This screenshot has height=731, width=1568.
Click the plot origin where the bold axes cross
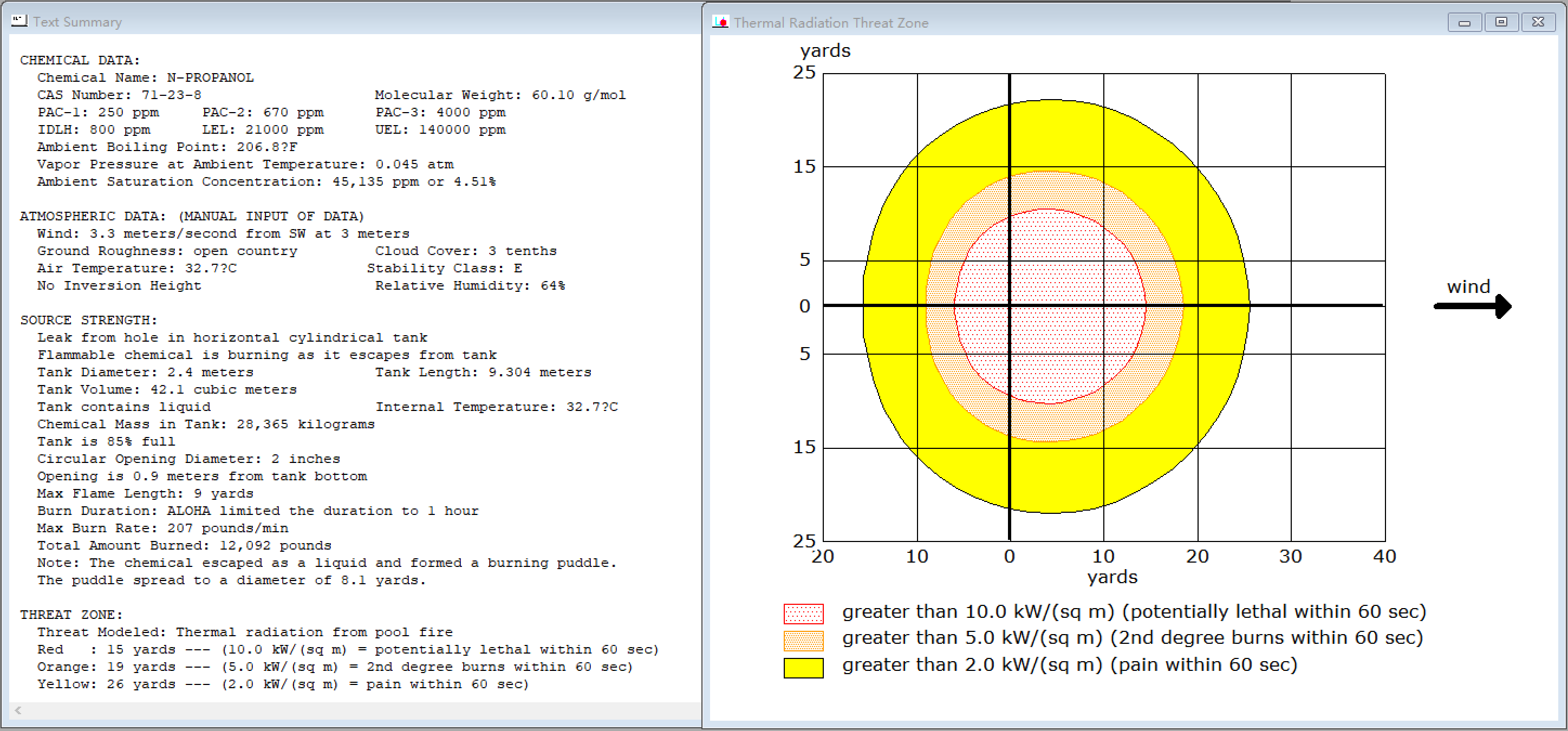(x=1009, y=305)
